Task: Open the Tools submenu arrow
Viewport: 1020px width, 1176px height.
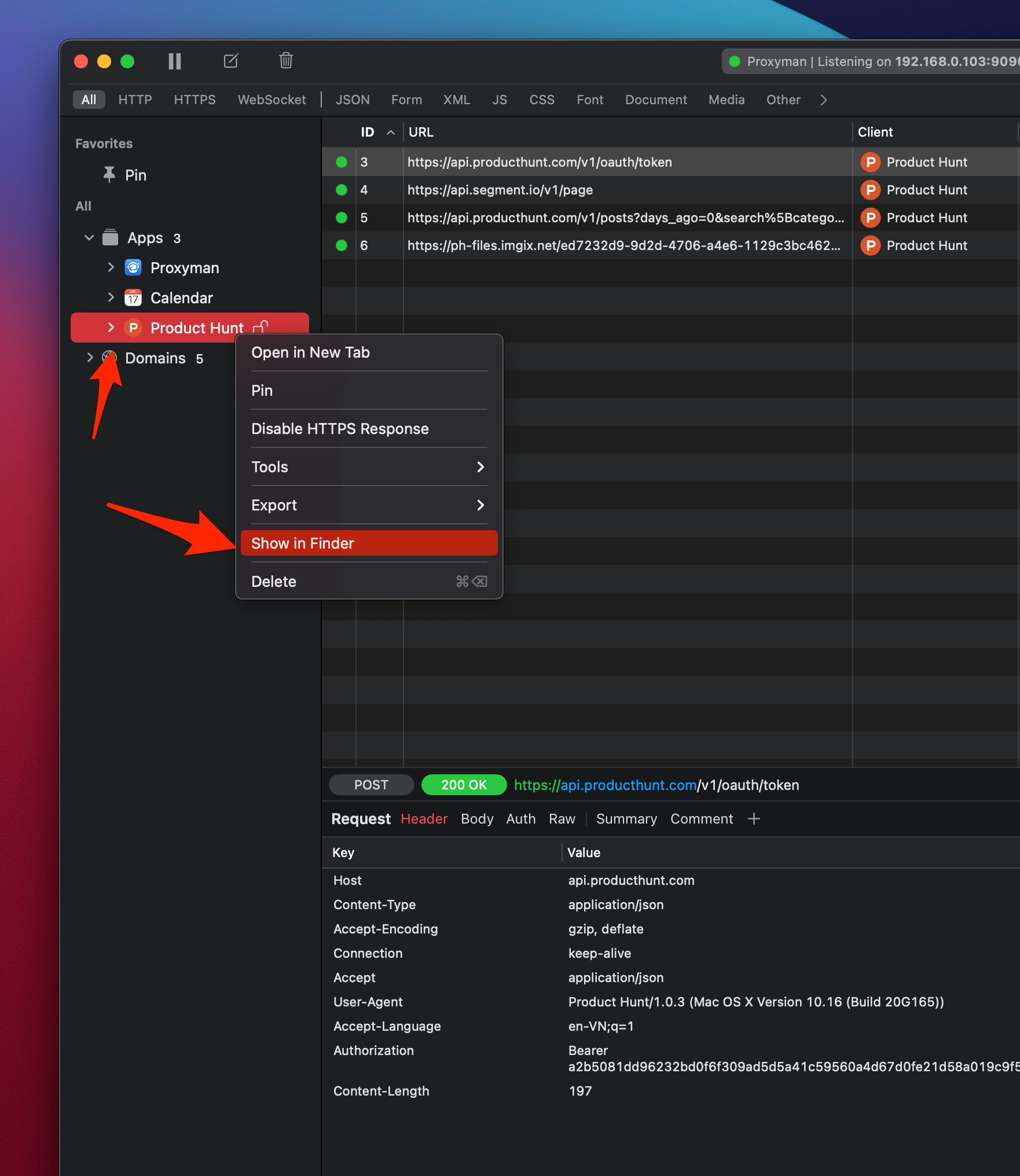Action: 480,467
